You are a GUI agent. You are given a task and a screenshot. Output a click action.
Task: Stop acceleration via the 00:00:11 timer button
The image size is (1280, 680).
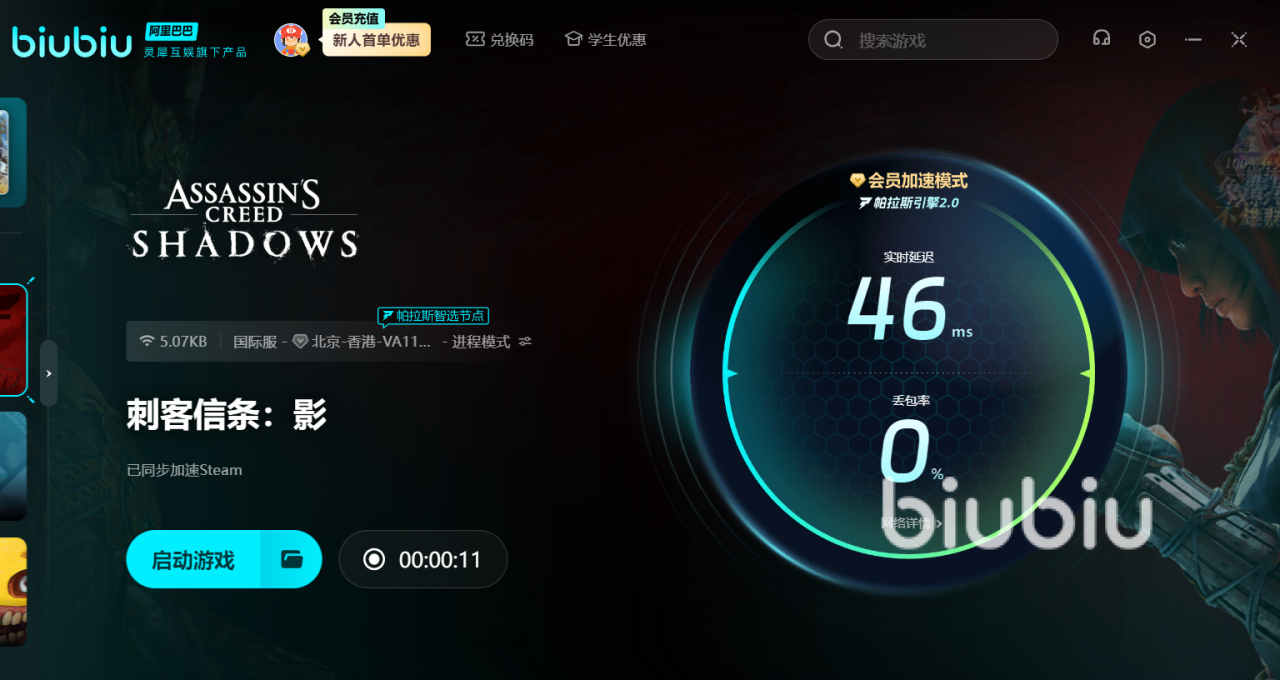point(423,559)
